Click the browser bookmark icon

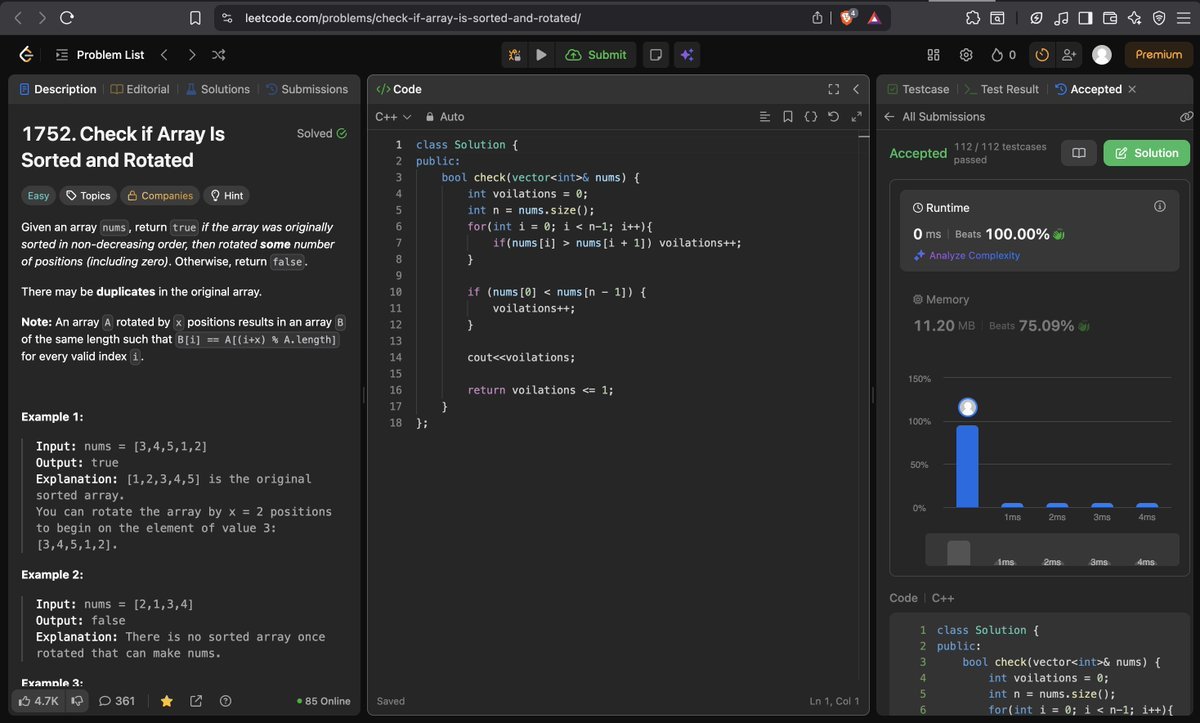click(x=195, y=17)
